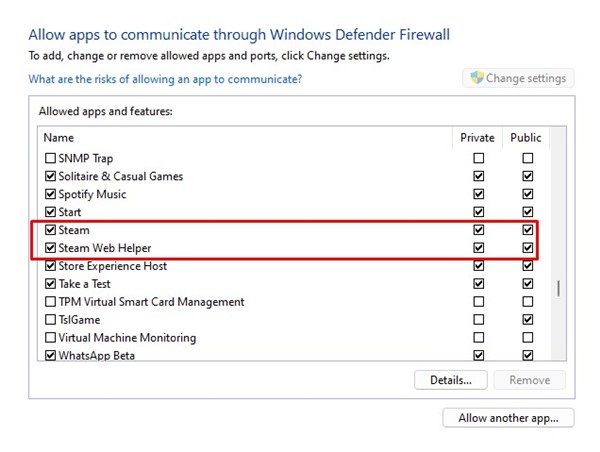The height and width of the screenshot is (452, 600).
Task: Toggle Private checkbox for Steam Web Helper
Action: pyautogui.click(x=479, y=248)
